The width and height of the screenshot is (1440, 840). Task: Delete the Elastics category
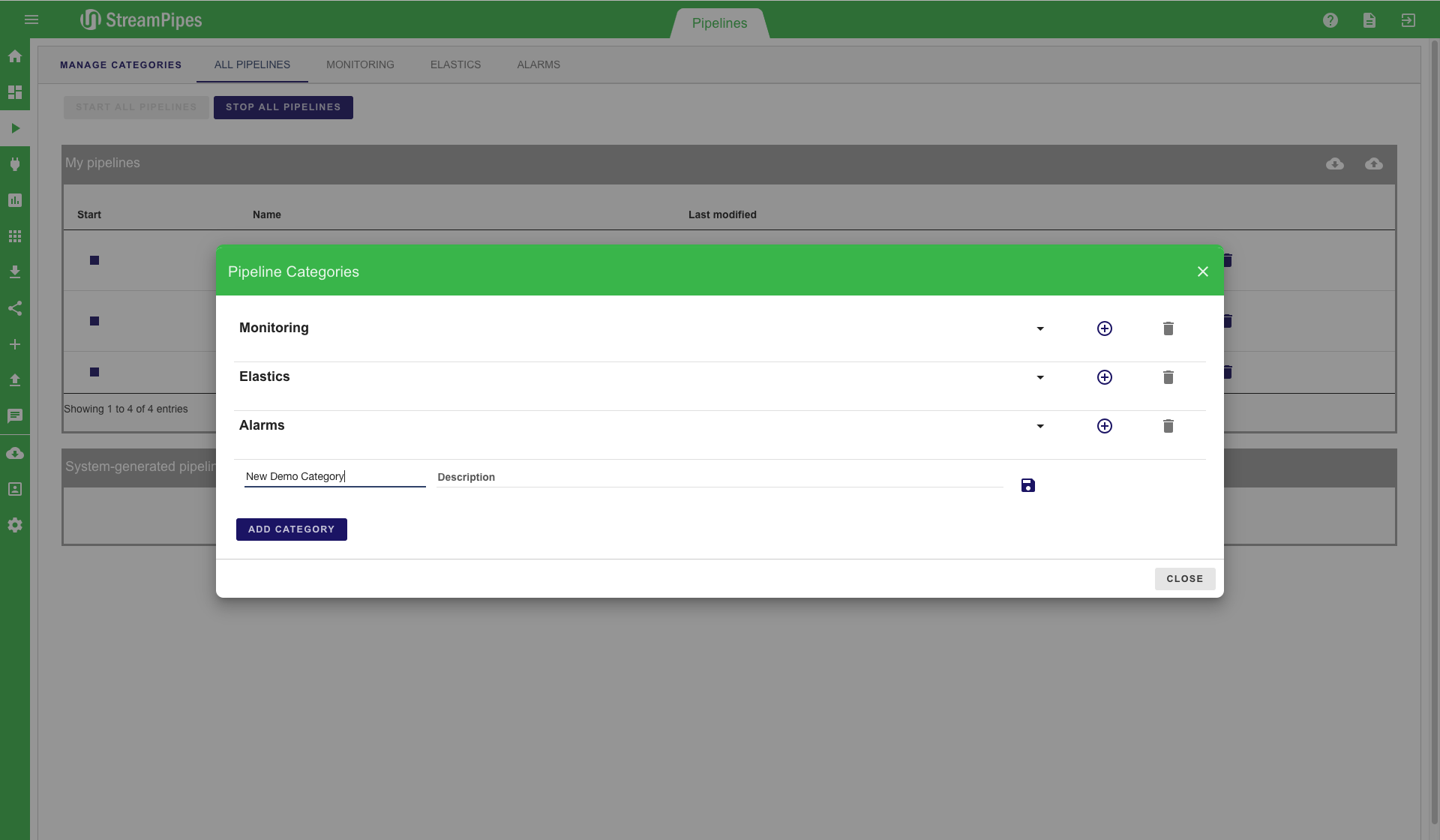pos(1168,377)
